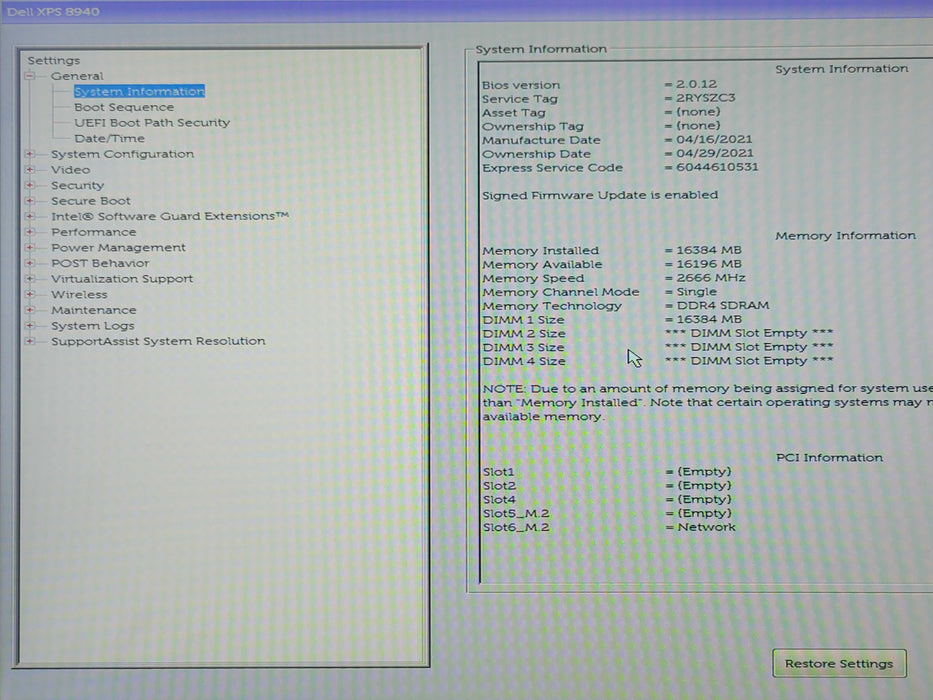Click the Slot2 PCI entry
The image size is (933, 700).
pos(499,486)
